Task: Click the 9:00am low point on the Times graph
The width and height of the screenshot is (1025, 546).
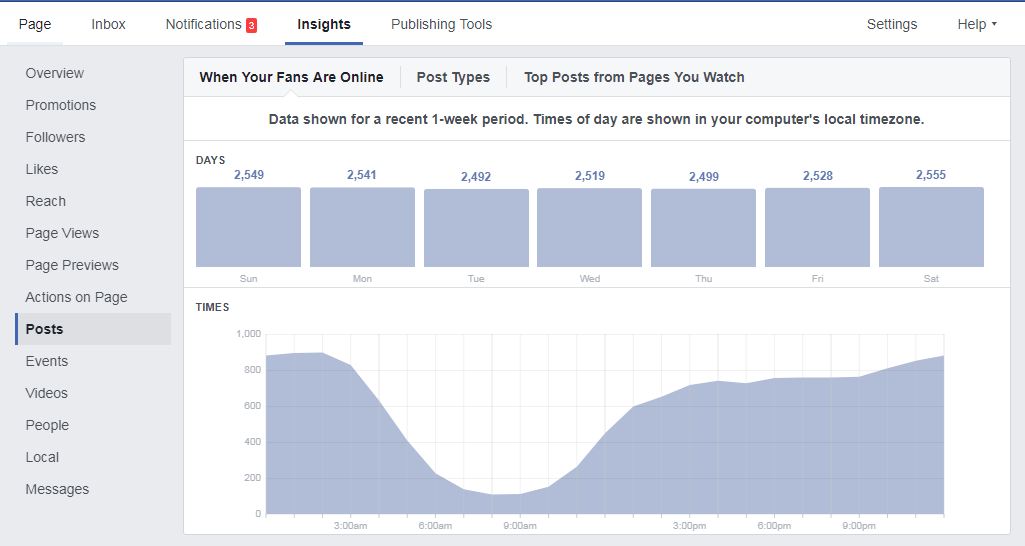Action: point(520,494)
